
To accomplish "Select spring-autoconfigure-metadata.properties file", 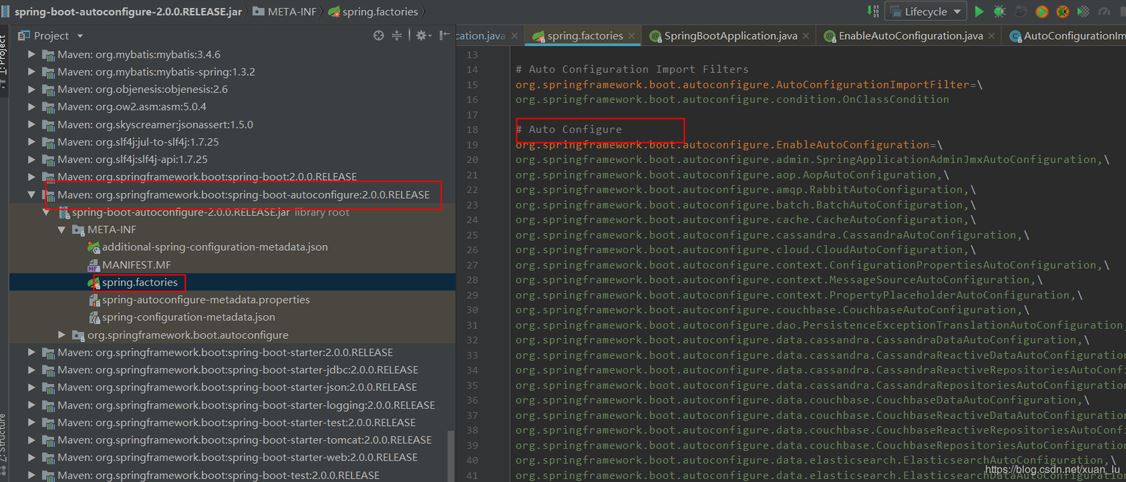I will [205, 300].
